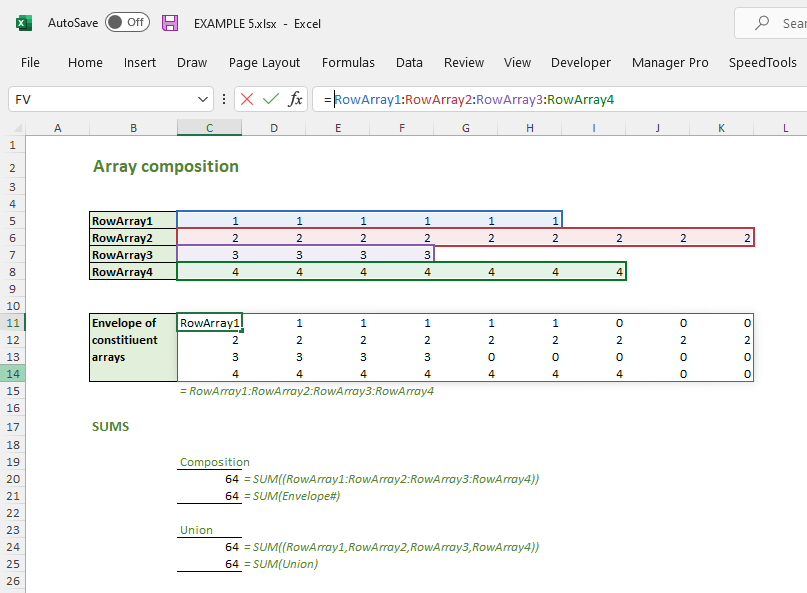The image size is (807, 593).
Task: Click the RowArray2 label cell
Action: [x=133, y=237]
